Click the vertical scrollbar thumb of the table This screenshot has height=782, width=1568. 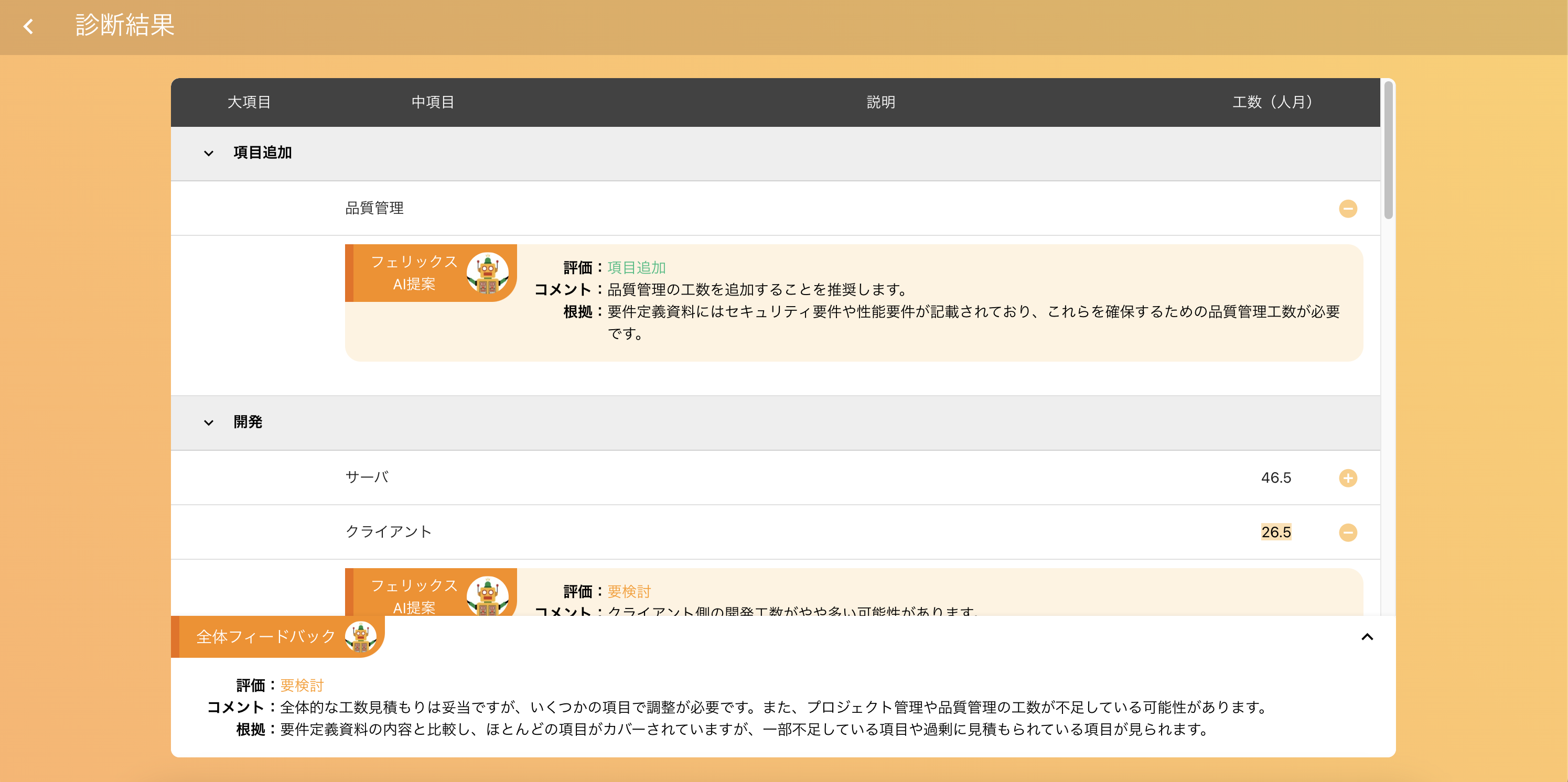[1388, 150]
